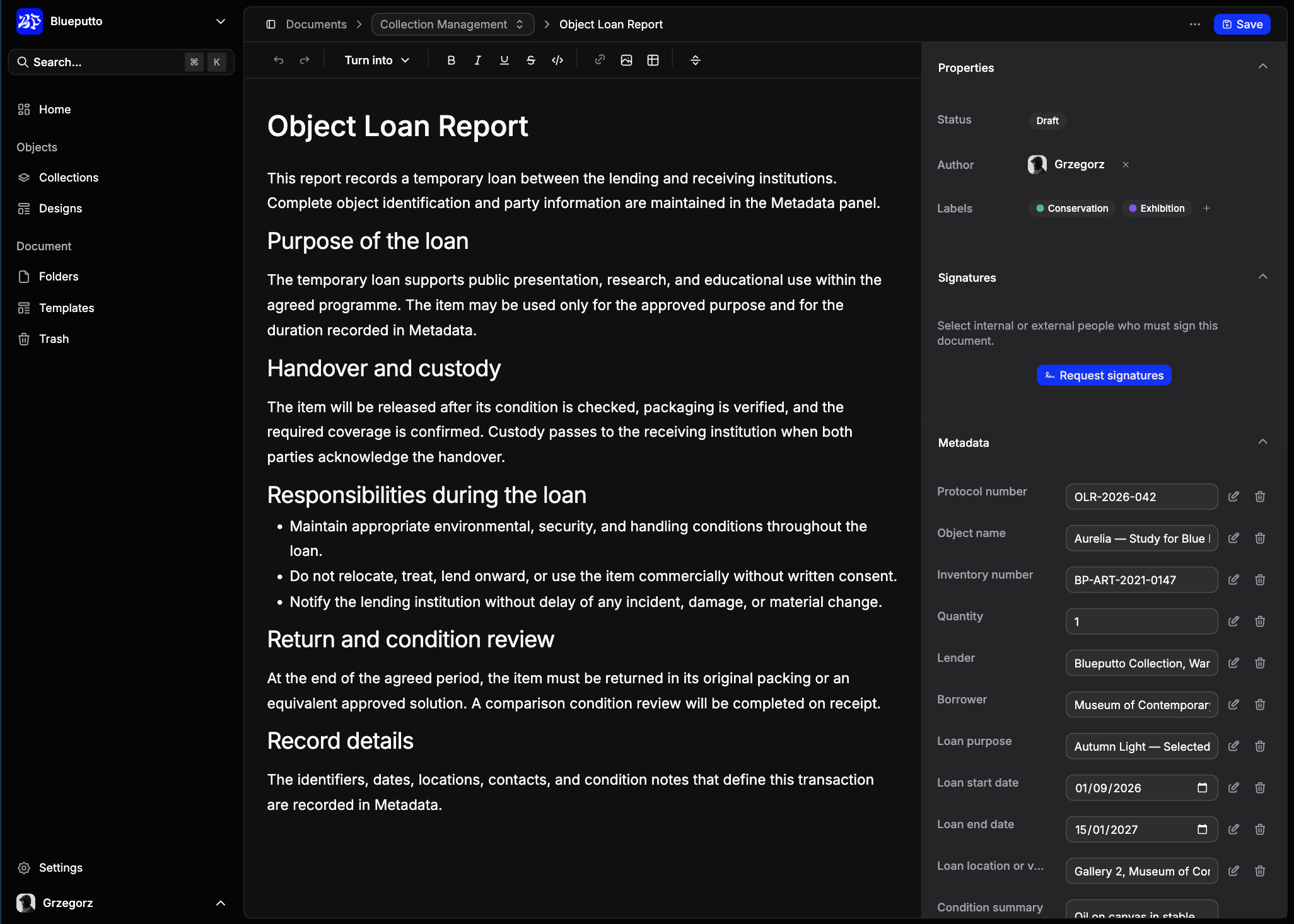Image resolution: width=1294 pixels, height=924 pixels.
Task: Insert an image via toolbar
Action: point(626,61)
